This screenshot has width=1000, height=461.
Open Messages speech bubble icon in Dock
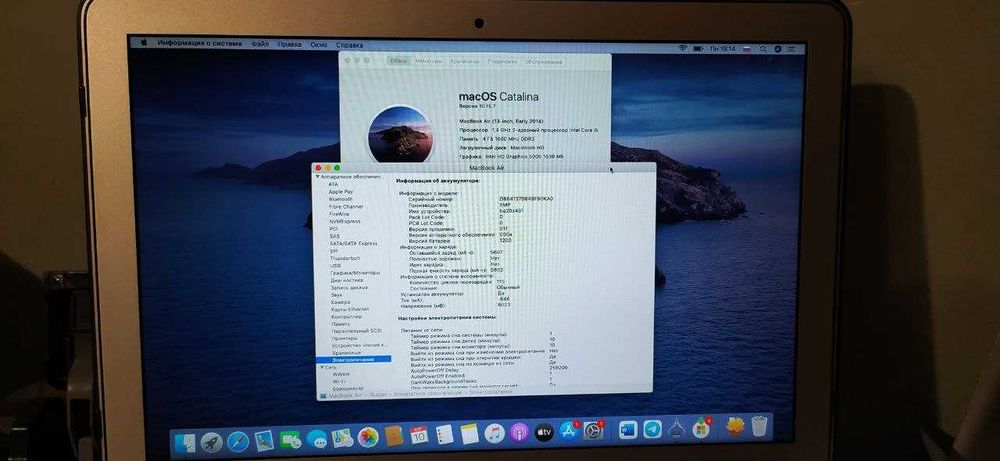tap(316, 439)
